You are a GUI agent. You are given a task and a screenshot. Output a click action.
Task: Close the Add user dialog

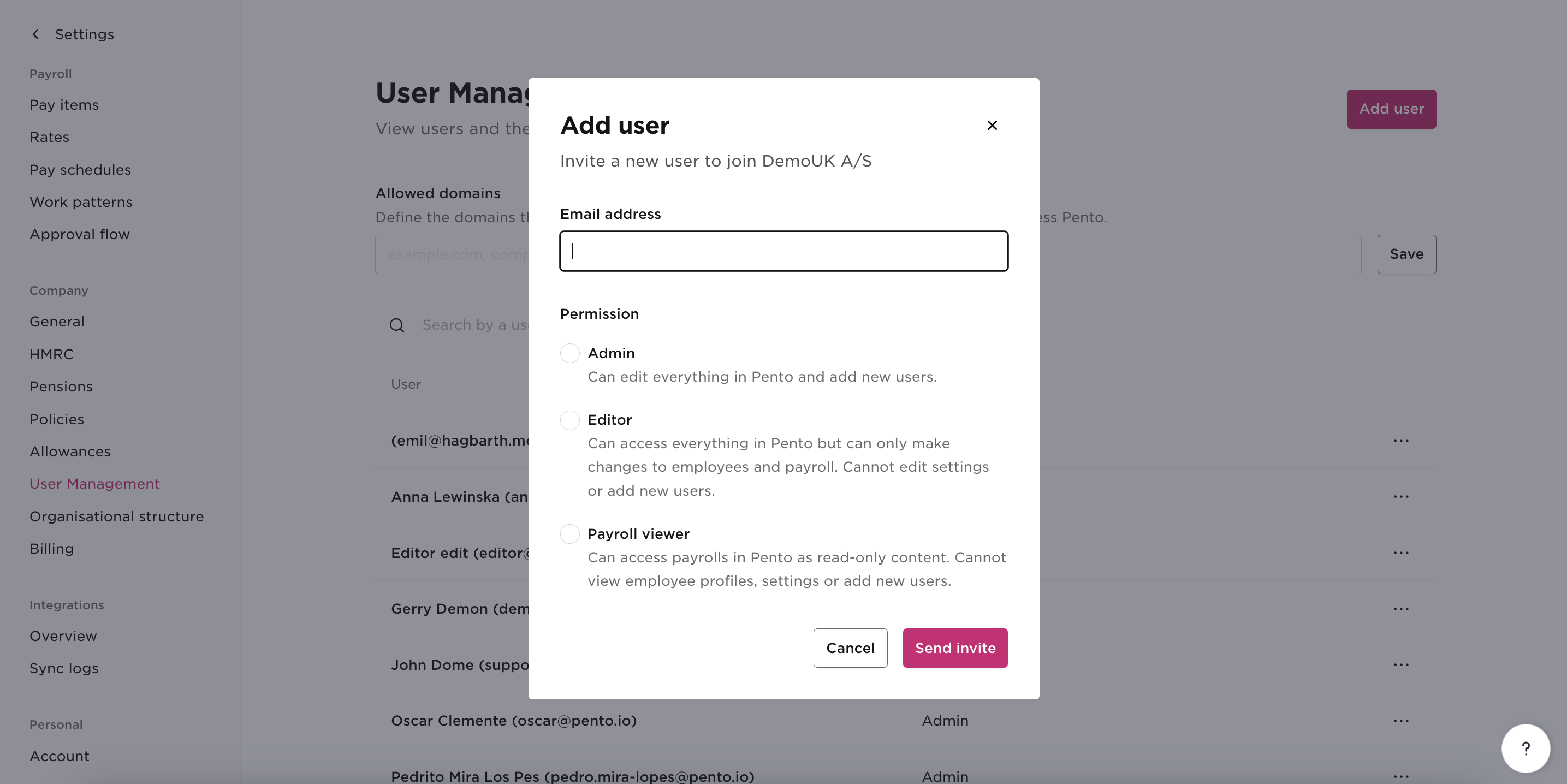(x=992, y=125)
